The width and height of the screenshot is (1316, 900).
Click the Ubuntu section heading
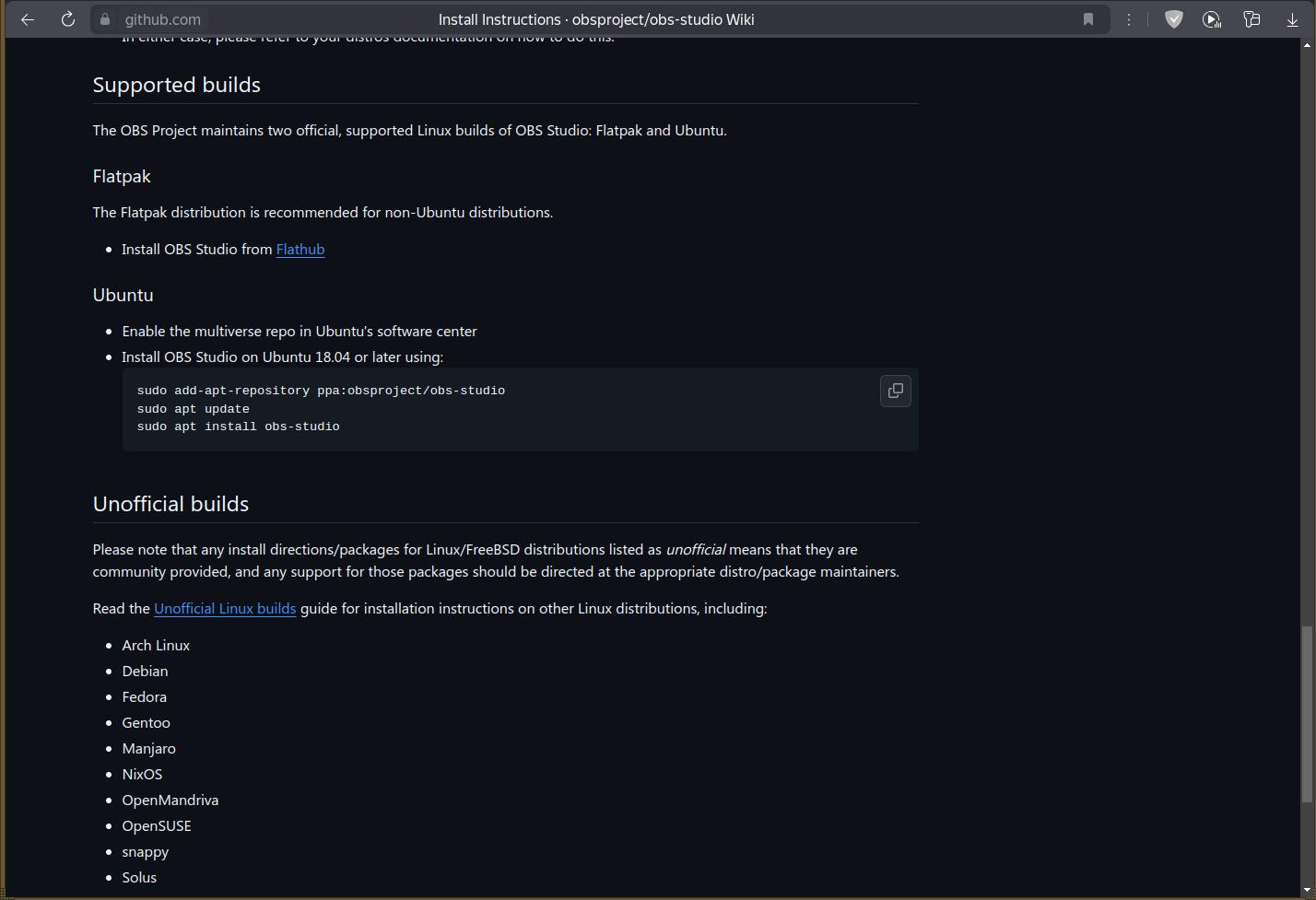[123, 295]
